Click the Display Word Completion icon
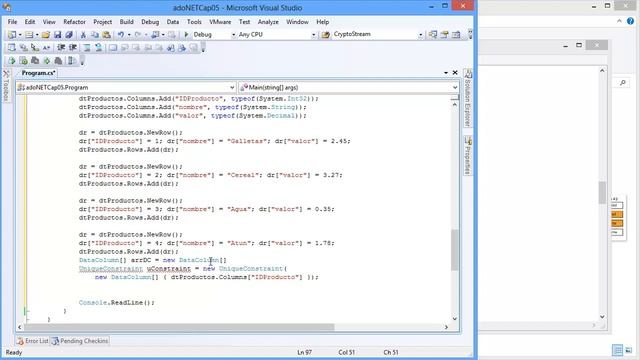This screenshot has height=360, width=640. pos(46,48)
